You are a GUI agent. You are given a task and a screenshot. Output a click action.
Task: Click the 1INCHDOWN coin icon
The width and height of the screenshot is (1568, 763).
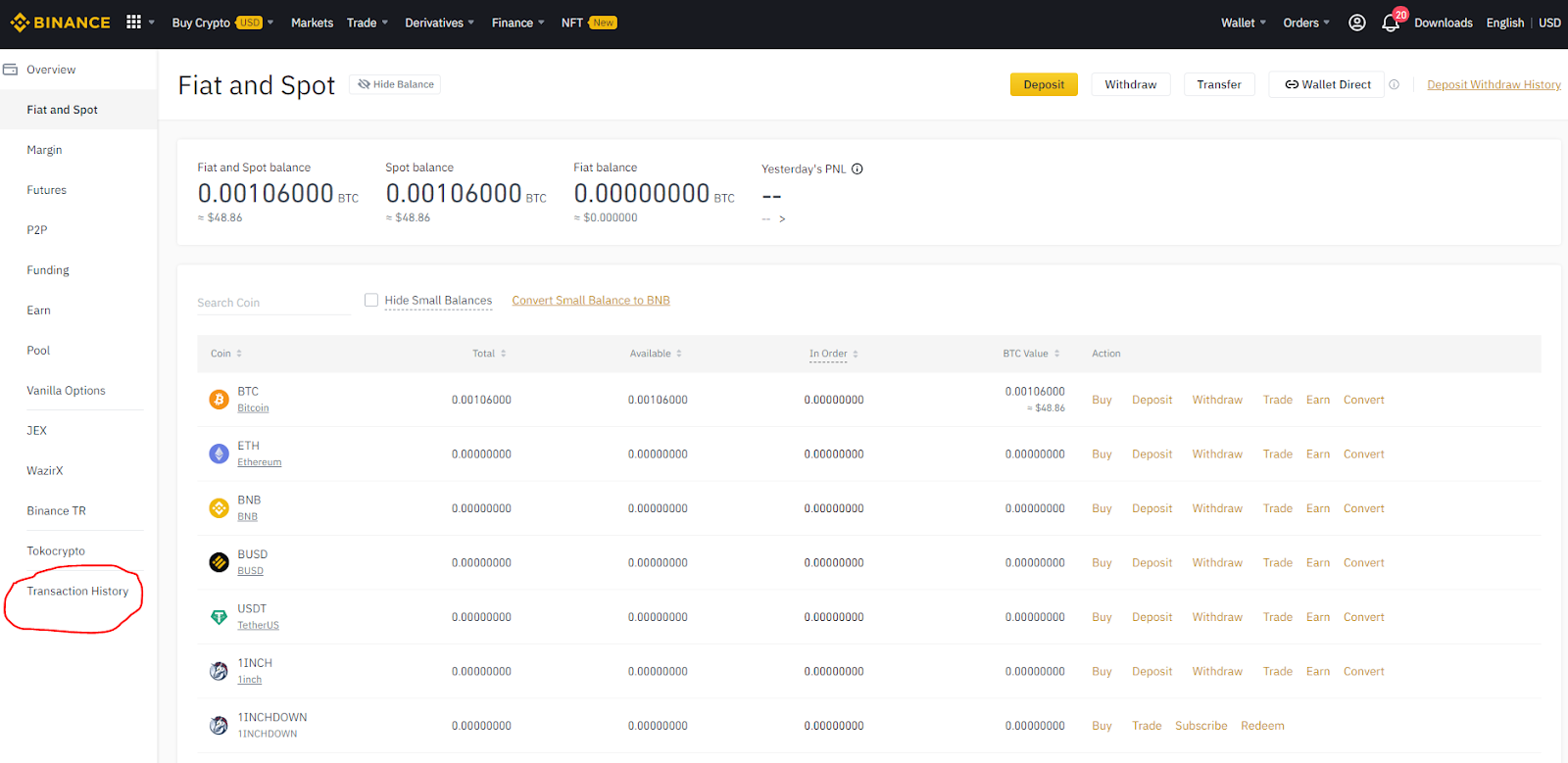click(x=220, y=726)
